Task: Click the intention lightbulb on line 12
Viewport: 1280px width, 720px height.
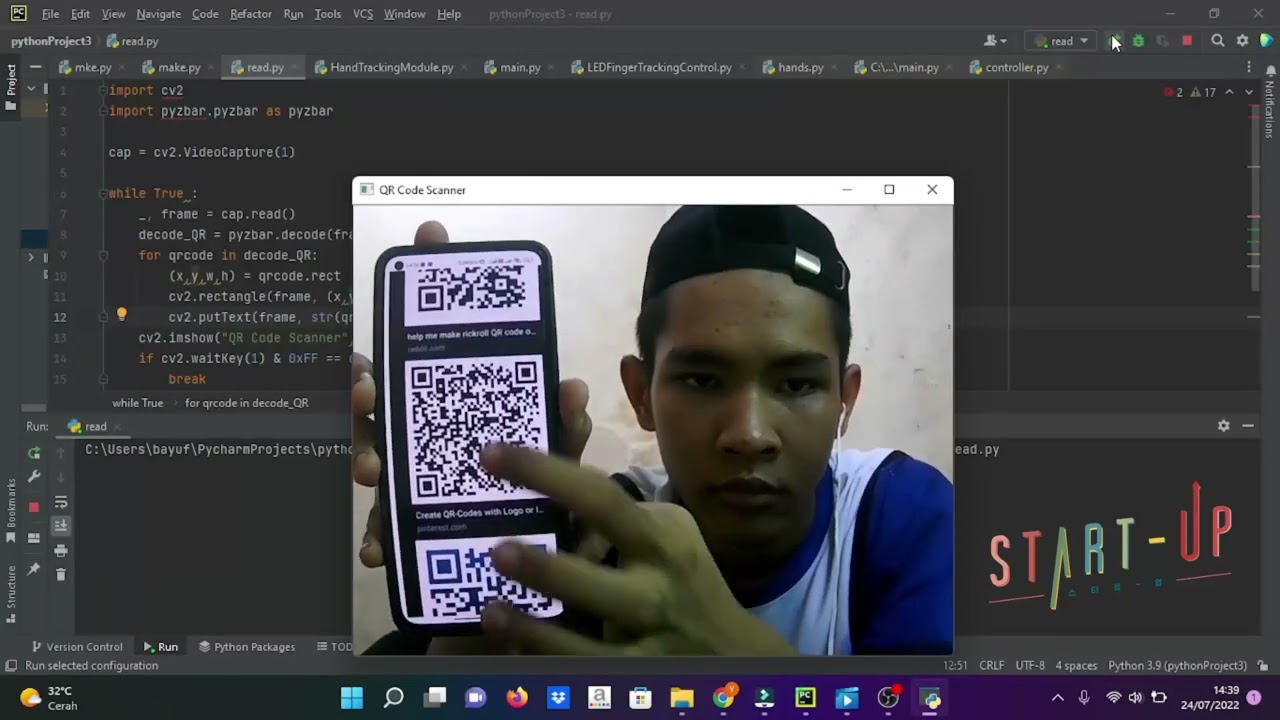Action: 122,315
